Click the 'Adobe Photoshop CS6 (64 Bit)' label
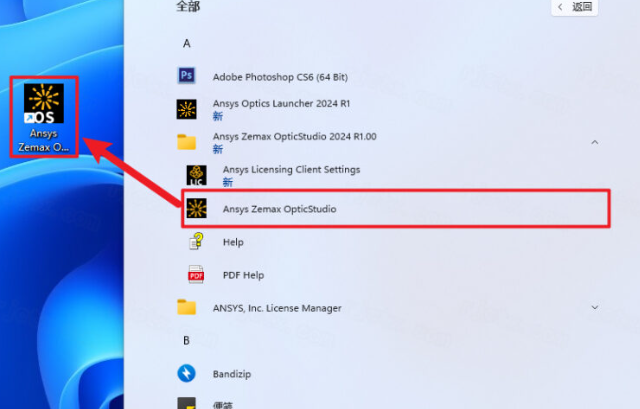 tap(279, 76)
